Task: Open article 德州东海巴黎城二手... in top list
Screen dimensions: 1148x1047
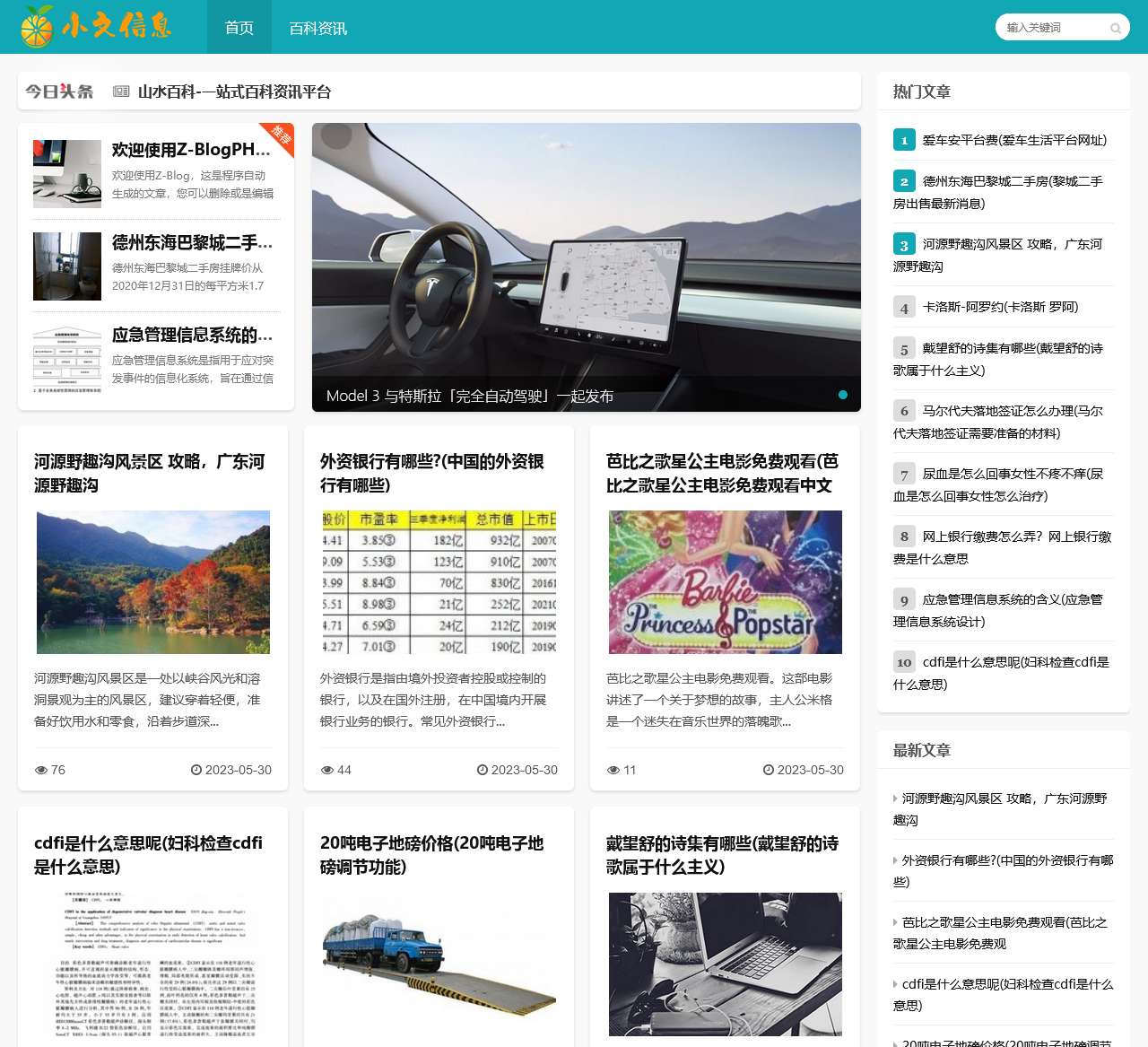Action: (x=192, y=242)
